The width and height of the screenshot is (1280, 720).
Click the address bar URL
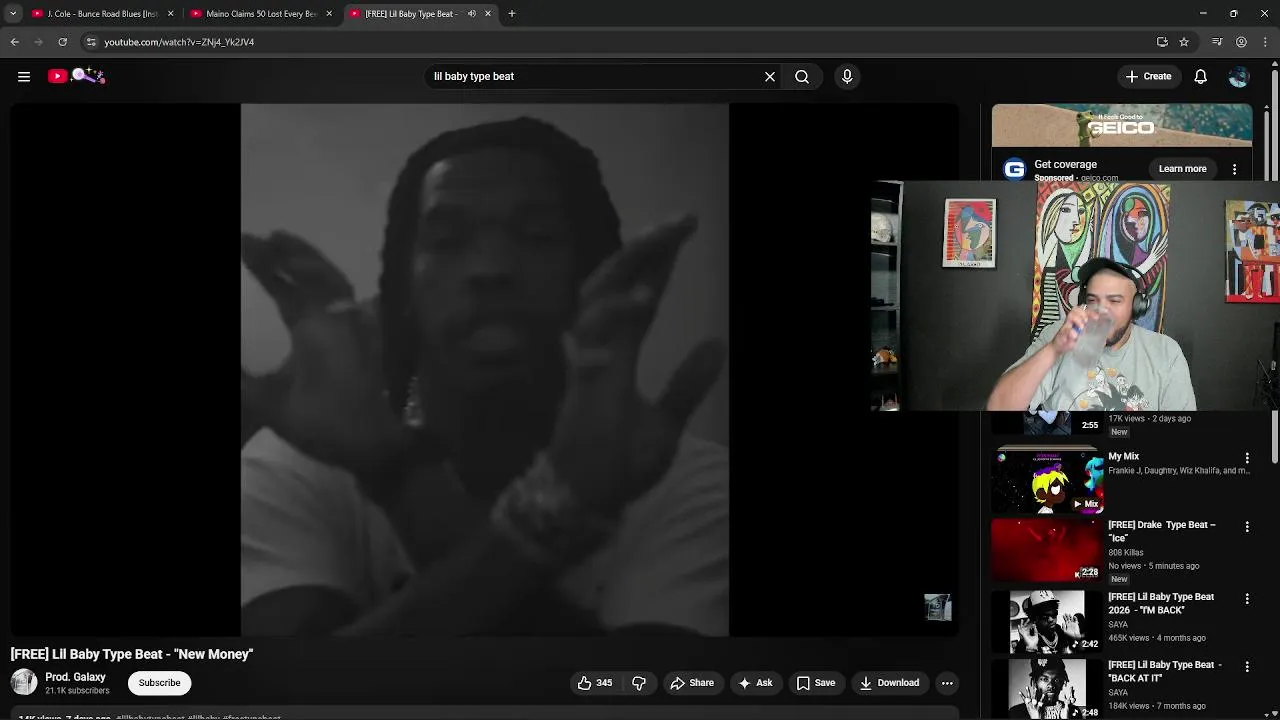pyautogui.click(x=179, y=42)
